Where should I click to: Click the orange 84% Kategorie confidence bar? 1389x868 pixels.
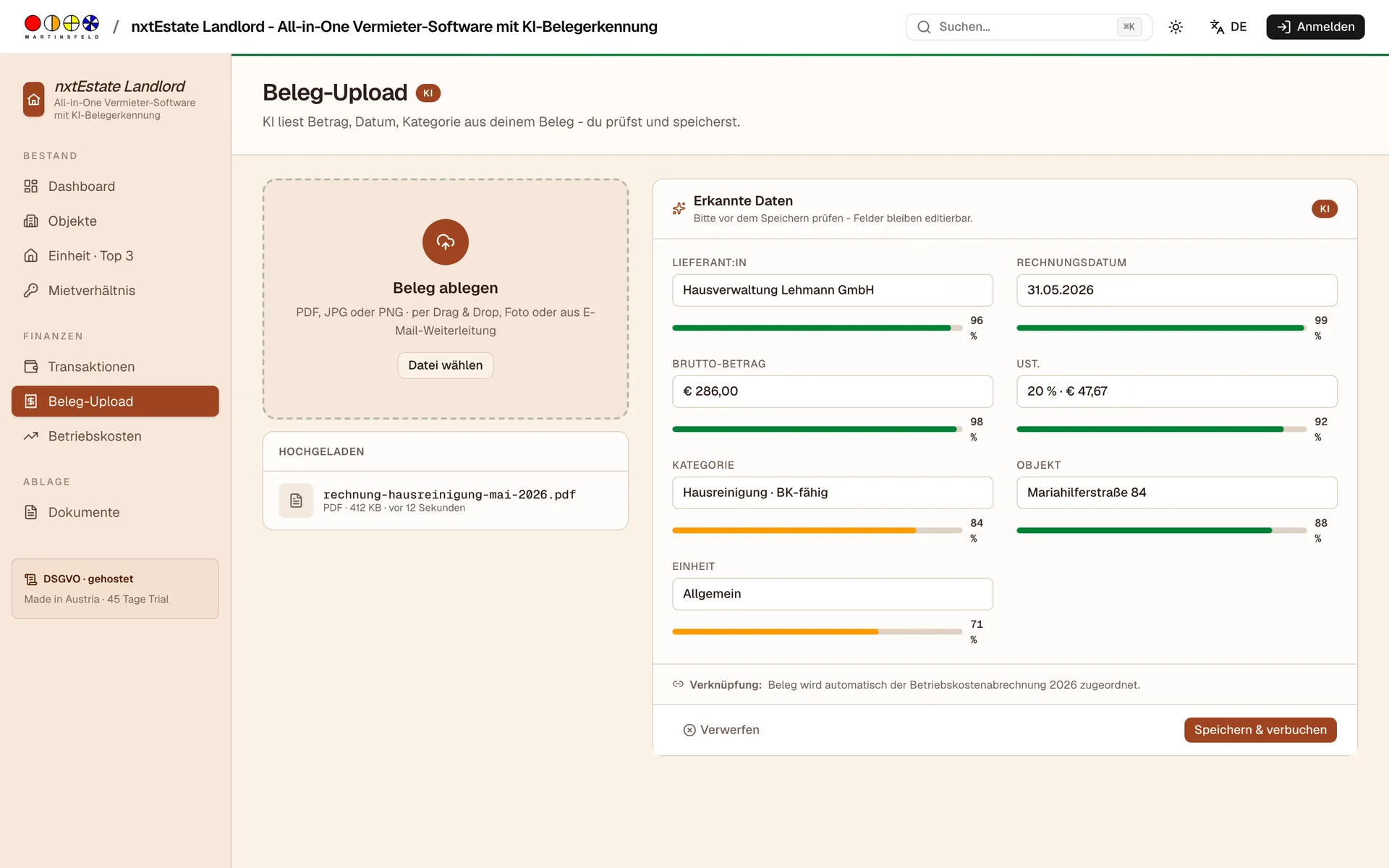pos(817,531)
